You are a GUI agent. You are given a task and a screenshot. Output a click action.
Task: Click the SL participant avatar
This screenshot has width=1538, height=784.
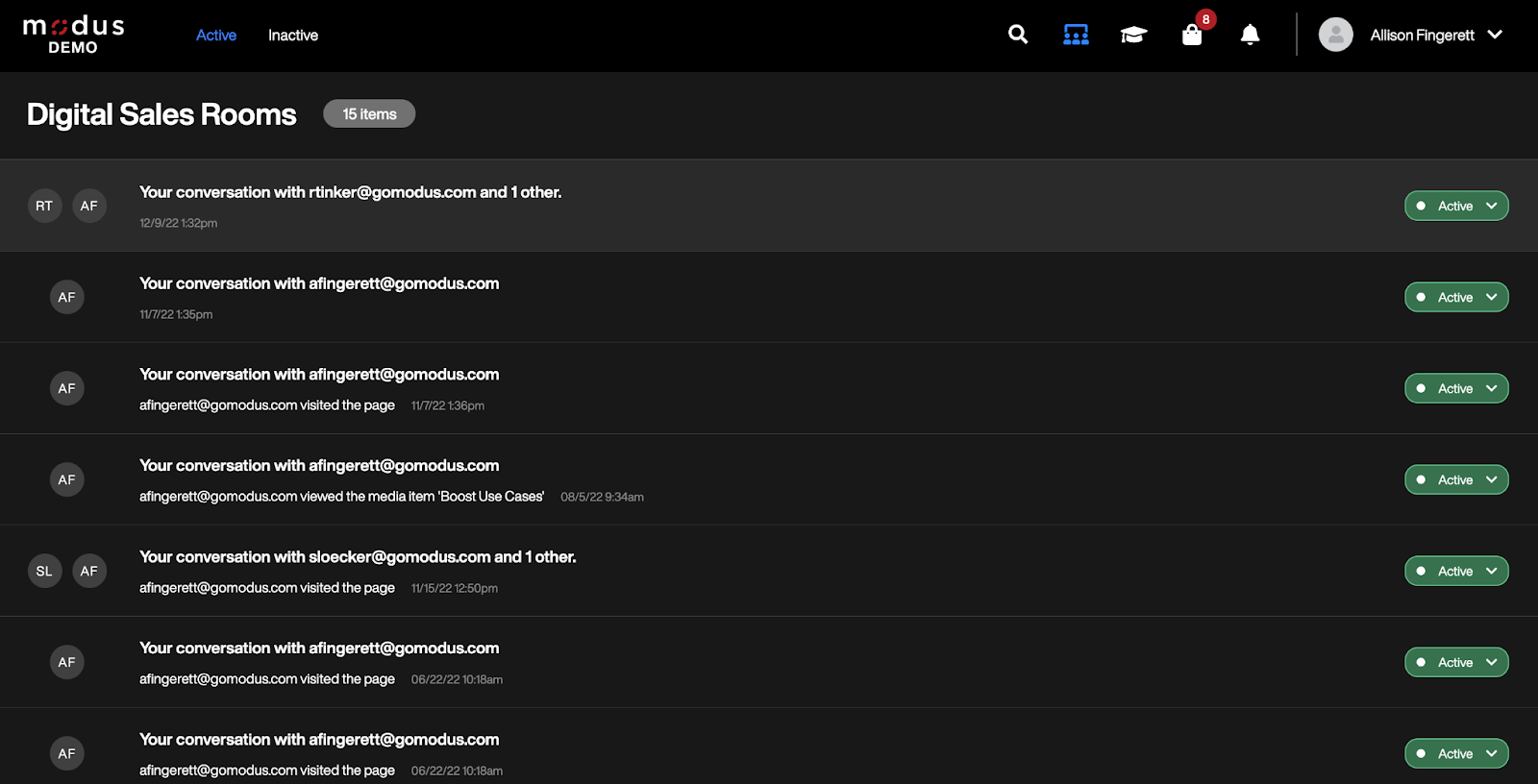coord(44,571)
